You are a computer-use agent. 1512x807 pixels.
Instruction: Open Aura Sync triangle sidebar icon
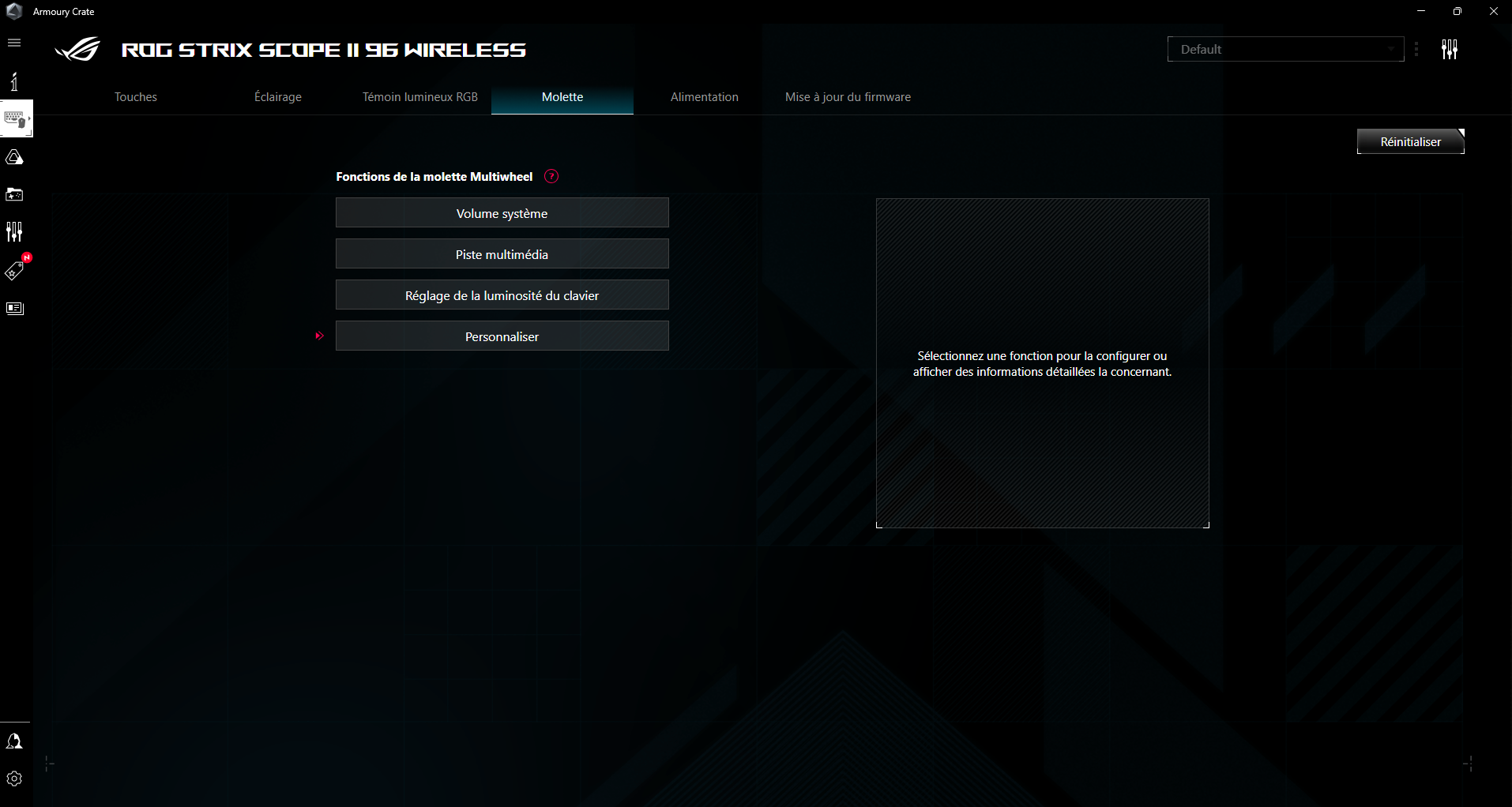coord(14,157)
